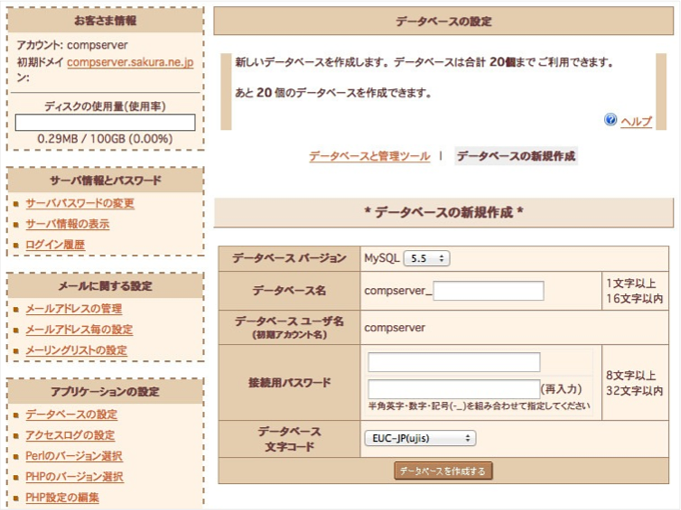Click the データベースを作成する button
The width and height of the screenshot is (681, 510).
(x=443, y=471)
